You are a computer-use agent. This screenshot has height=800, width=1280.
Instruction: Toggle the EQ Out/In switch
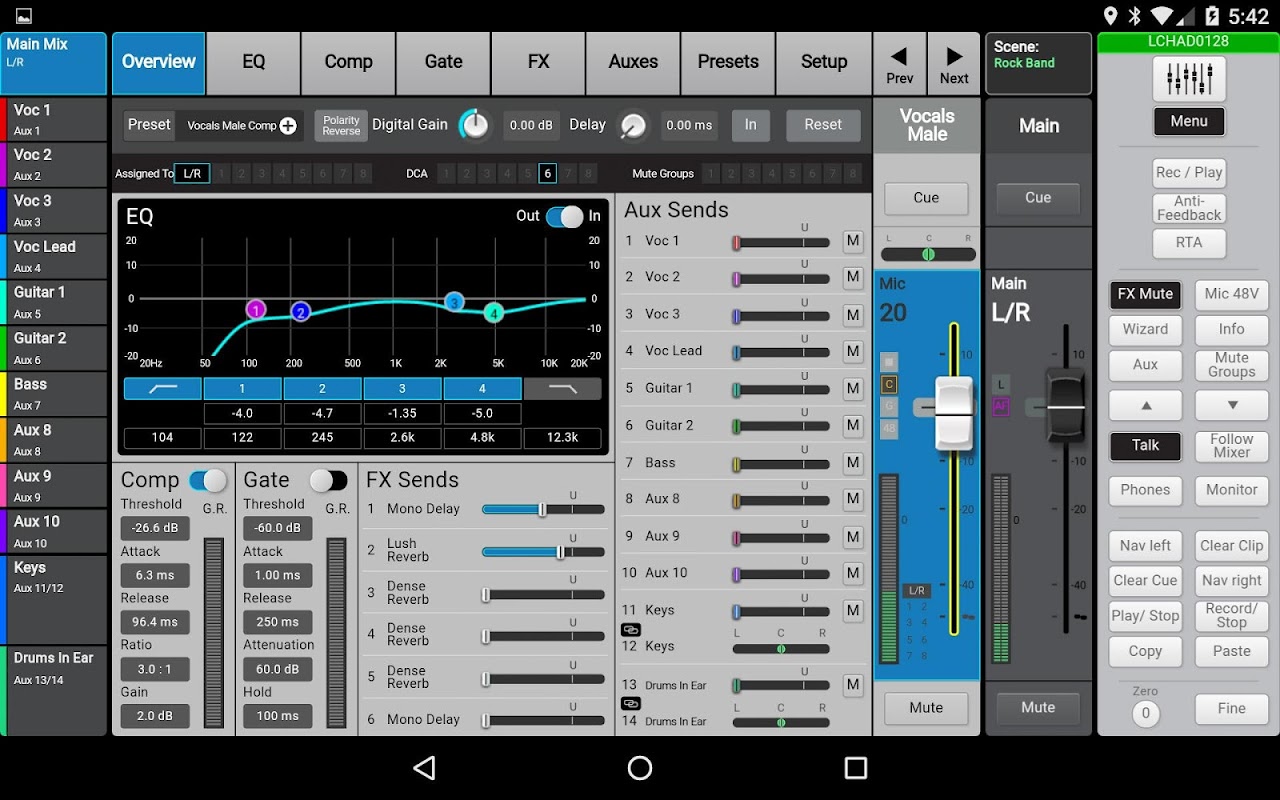coord(565,217)
